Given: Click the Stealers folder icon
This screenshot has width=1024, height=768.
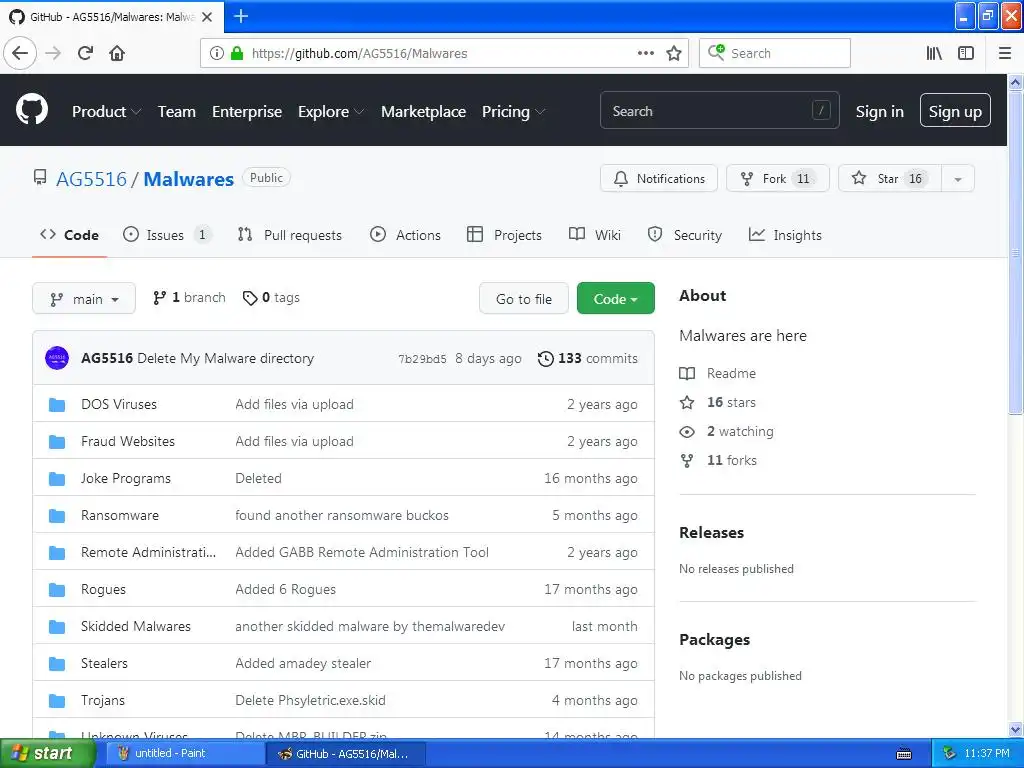Looking at the screenshot, I should pos(57,664).
